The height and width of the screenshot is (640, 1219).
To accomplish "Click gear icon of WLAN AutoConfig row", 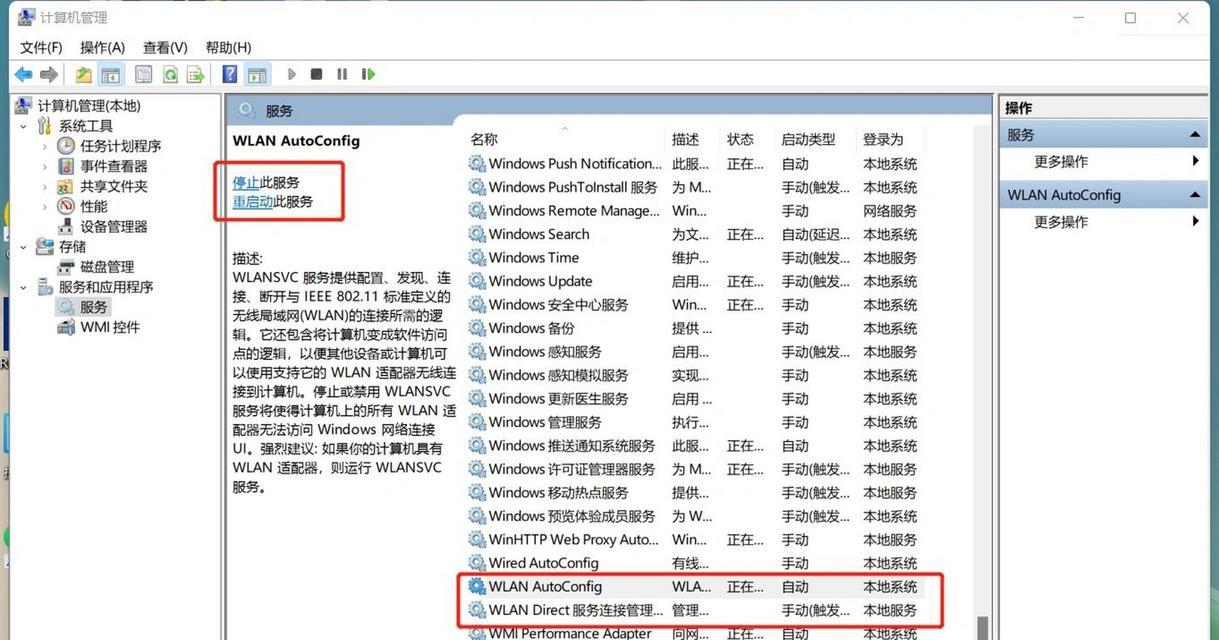I will pos(477,587).
